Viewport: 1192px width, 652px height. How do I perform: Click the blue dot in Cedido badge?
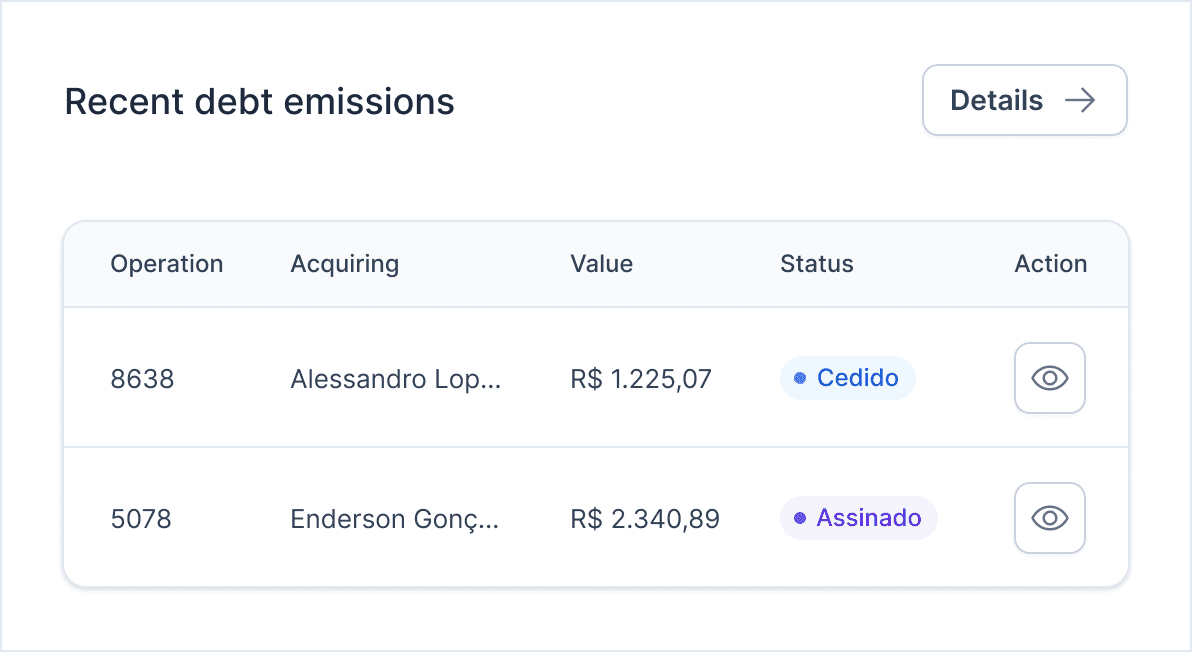click(800, 378)
